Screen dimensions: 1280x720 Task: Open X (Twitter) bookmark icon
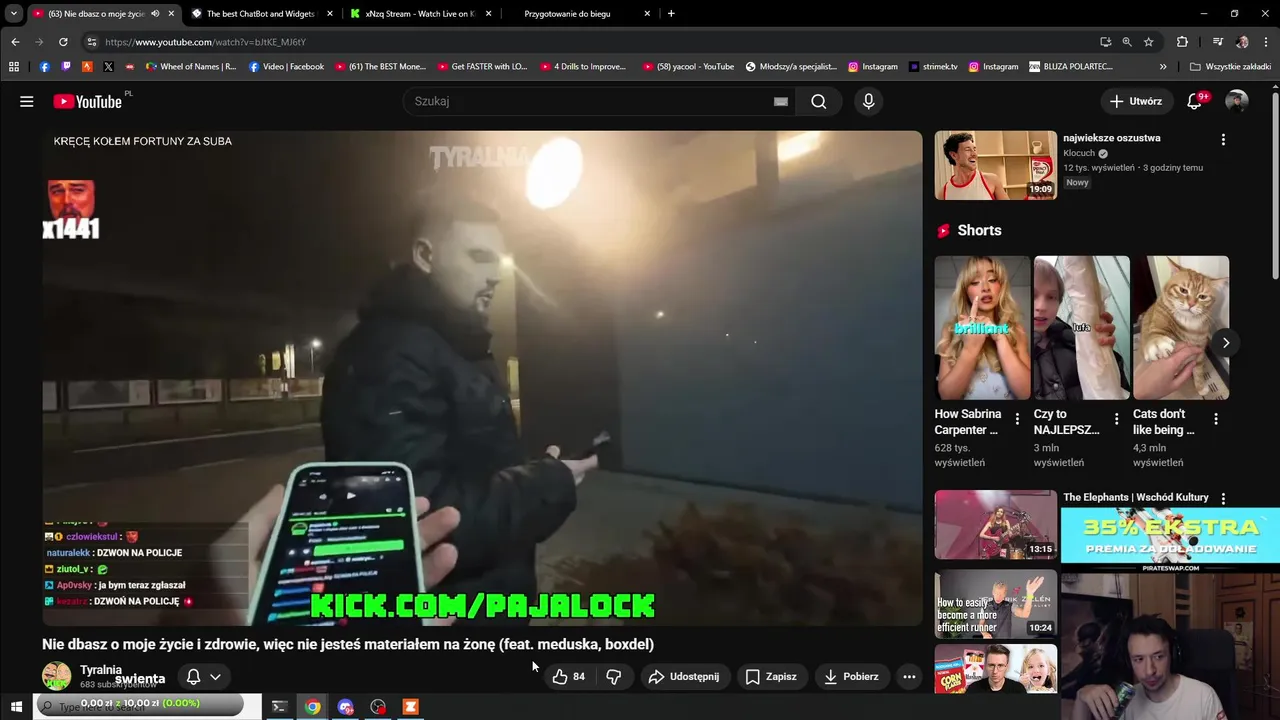pyautogui.click(x=108, y=67)
